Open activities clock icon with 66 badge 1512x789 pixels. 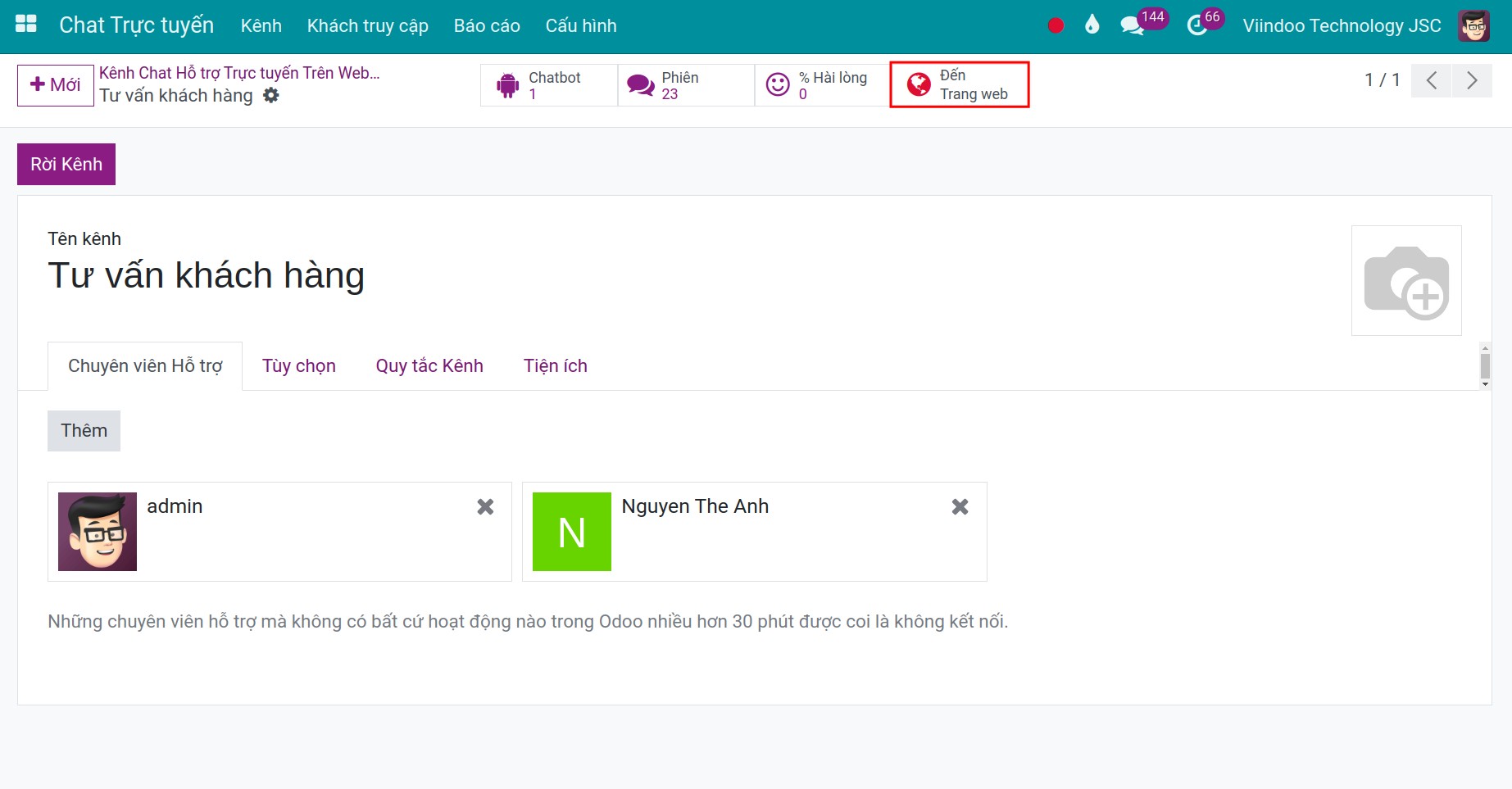click(x=1197, y=25)
